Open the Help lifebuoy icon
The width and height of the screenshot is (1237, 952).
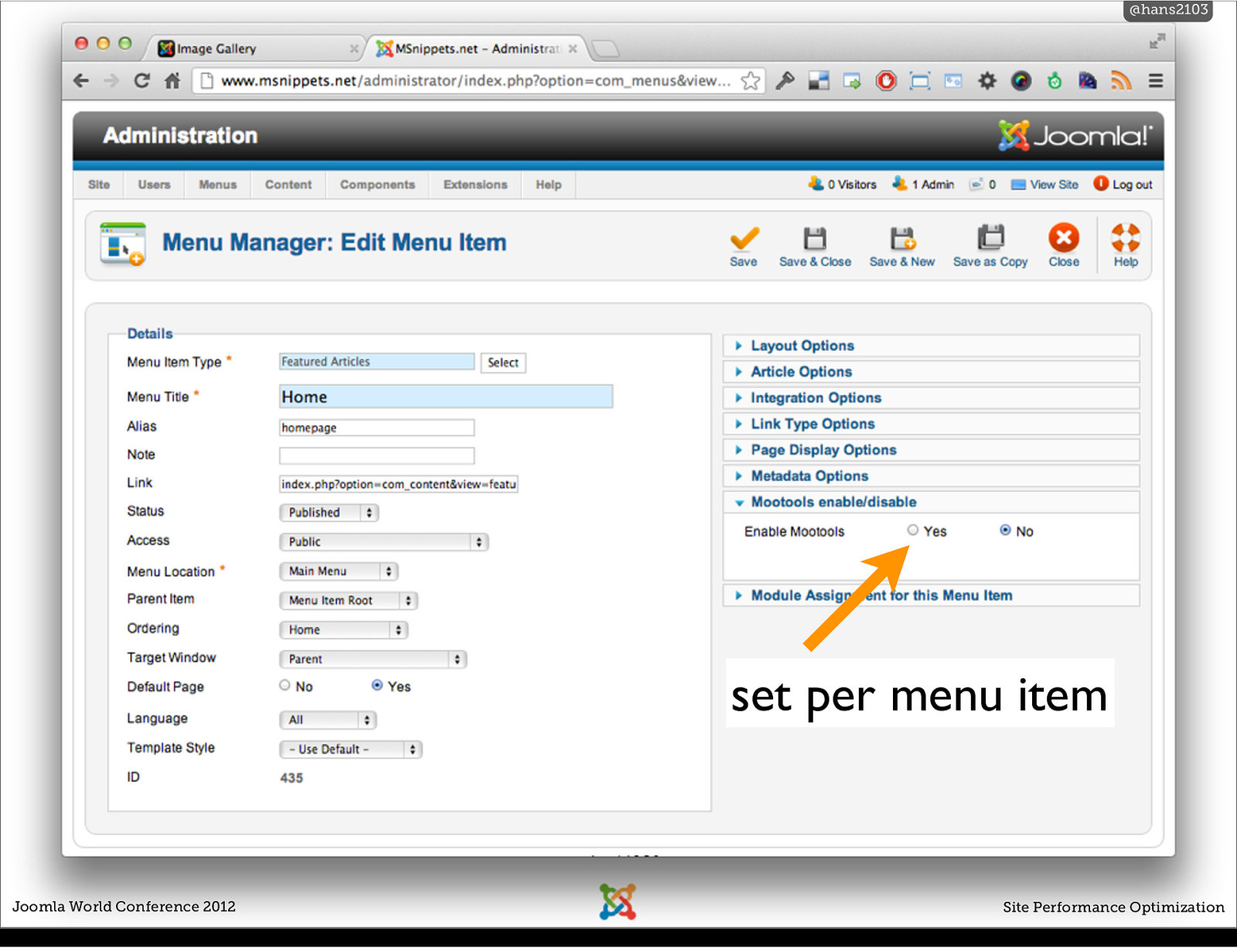[1126, 238]
